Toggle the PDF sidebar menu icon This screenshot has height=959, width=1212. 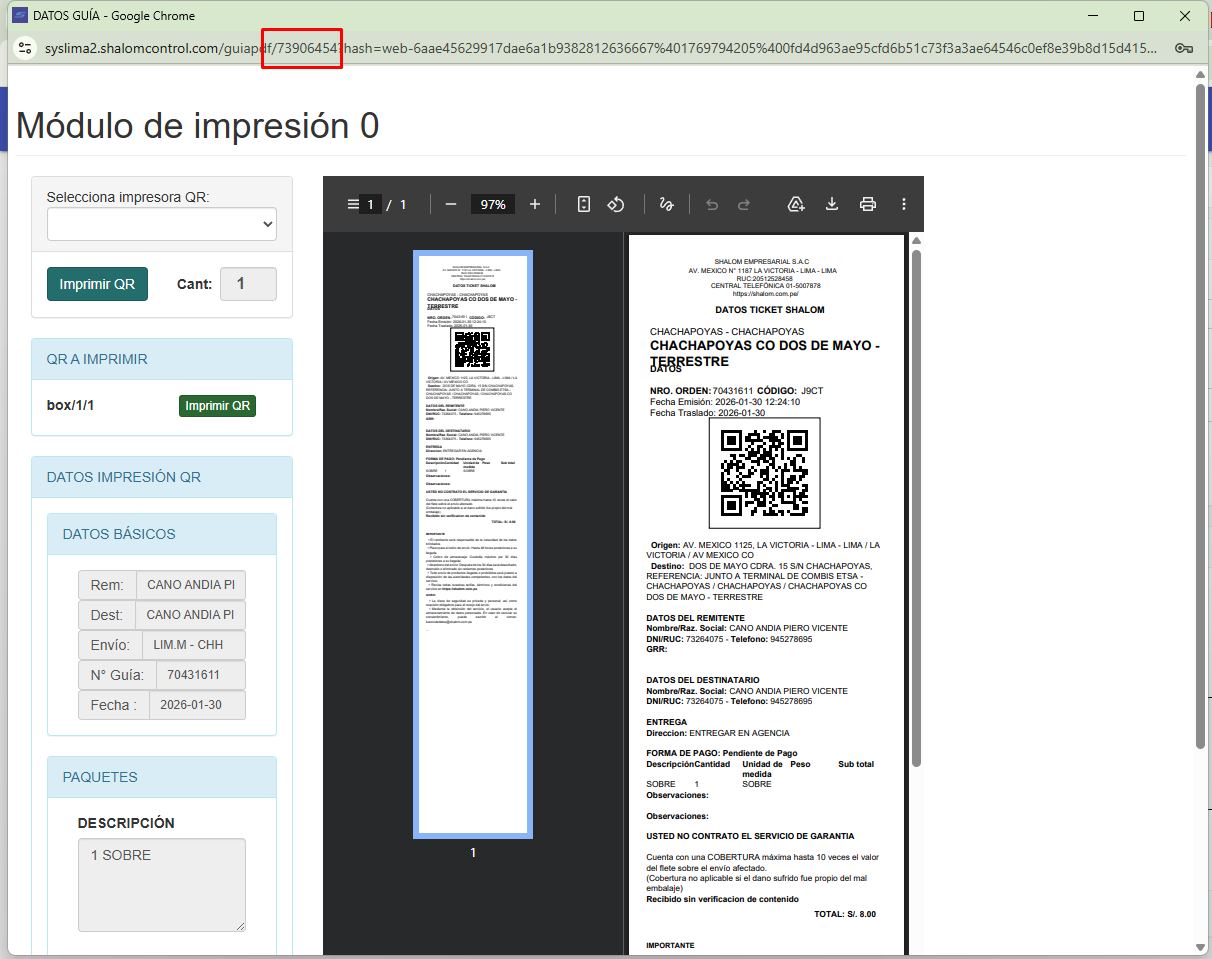[x=352, y=204]
